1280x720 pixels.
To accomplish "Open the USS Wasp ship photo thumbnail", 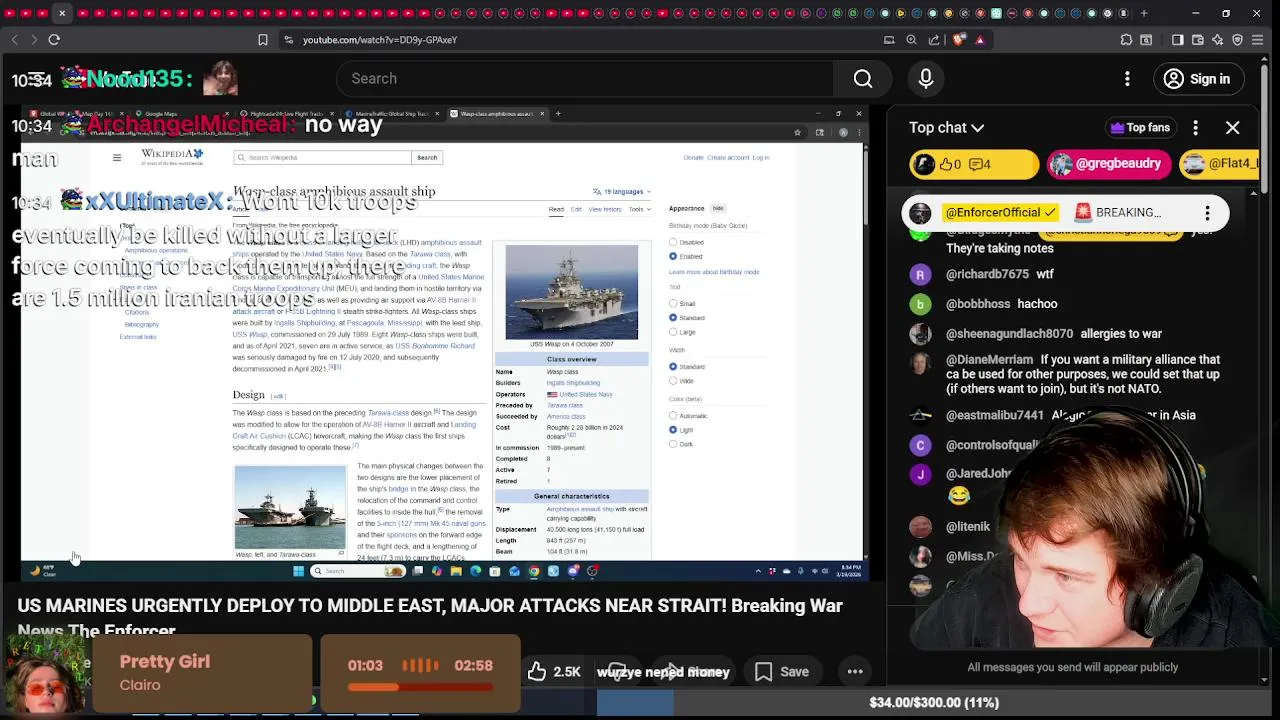I will (x=571, y=292).
